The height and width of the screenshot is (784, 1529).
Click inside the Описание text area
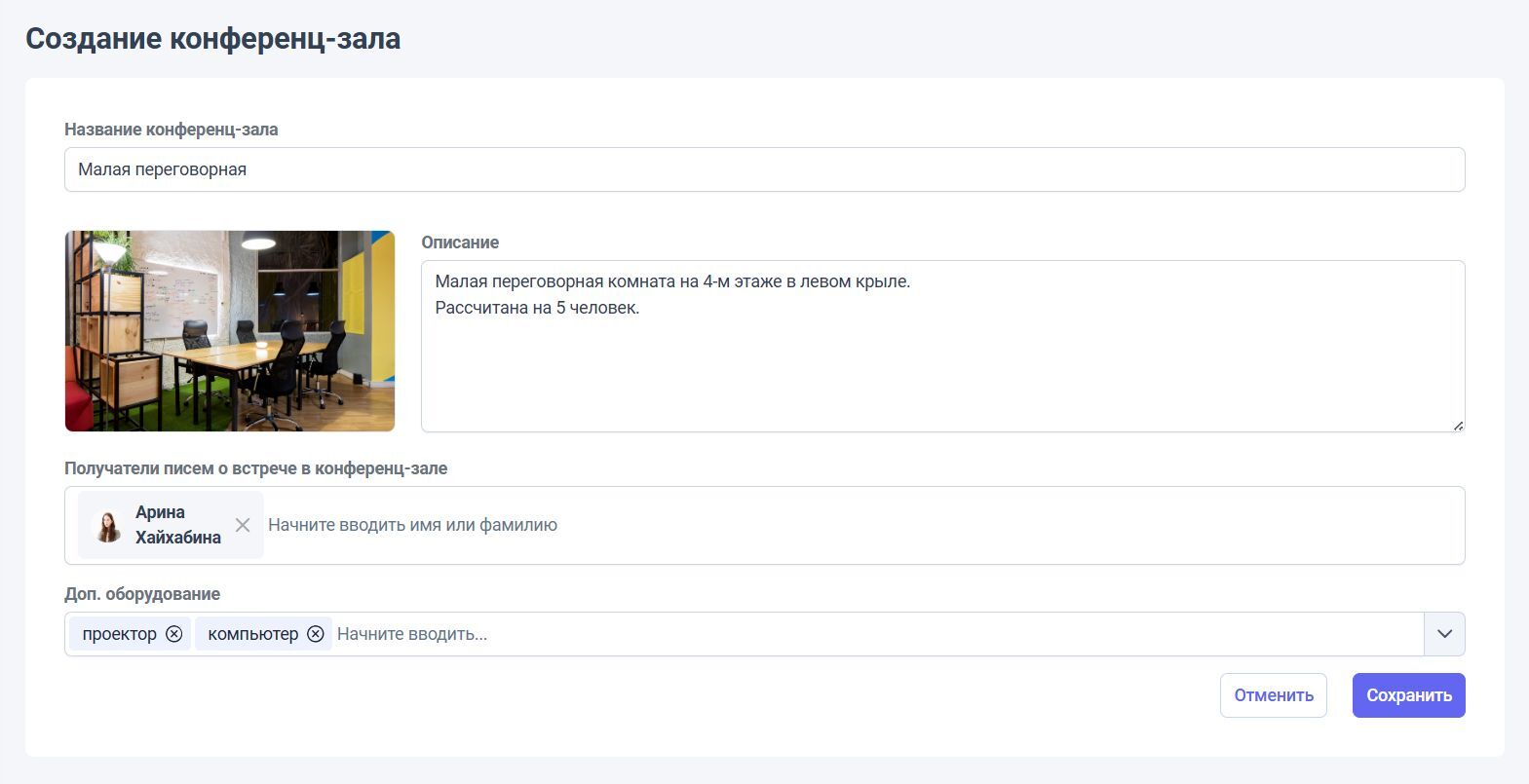point(942,346)
